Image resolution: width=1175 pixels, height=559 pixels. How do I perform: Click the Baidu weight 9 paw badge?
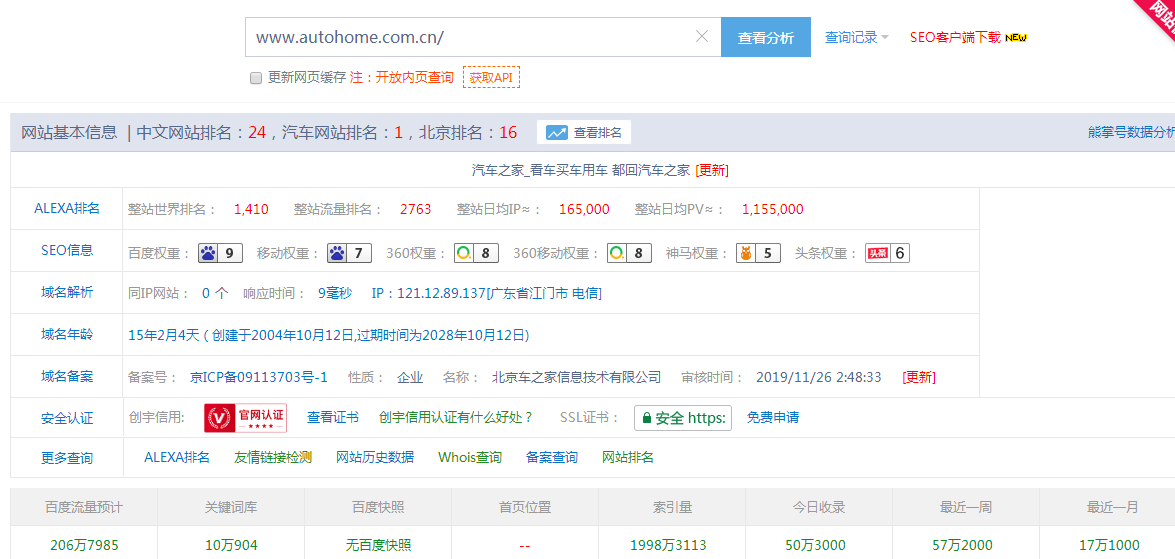(x=220, y=253)
